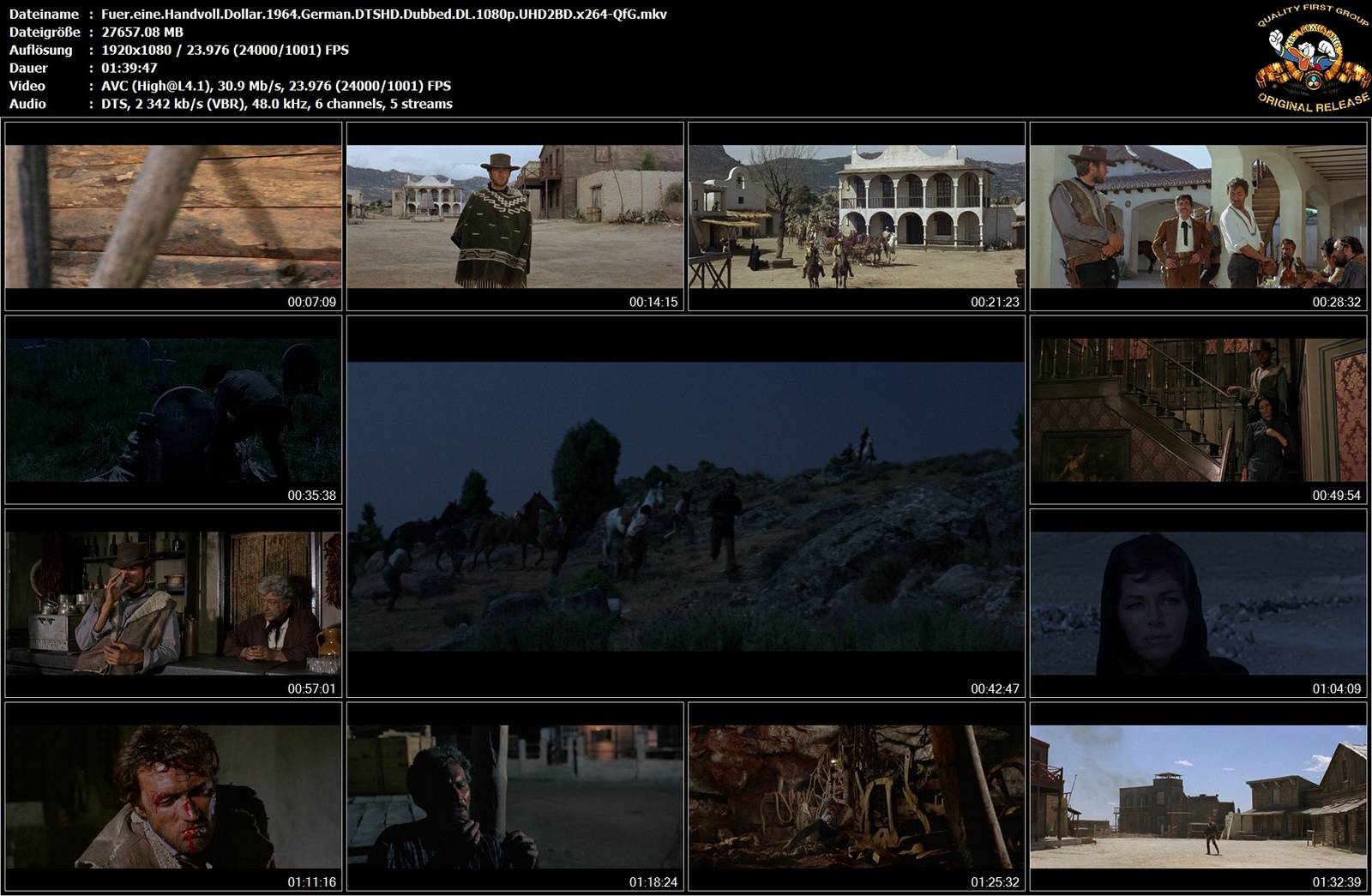Click the Auflösung label
Image resolution: width=1372 pixels, height=896 pixels.
click(x=40, y=50)
